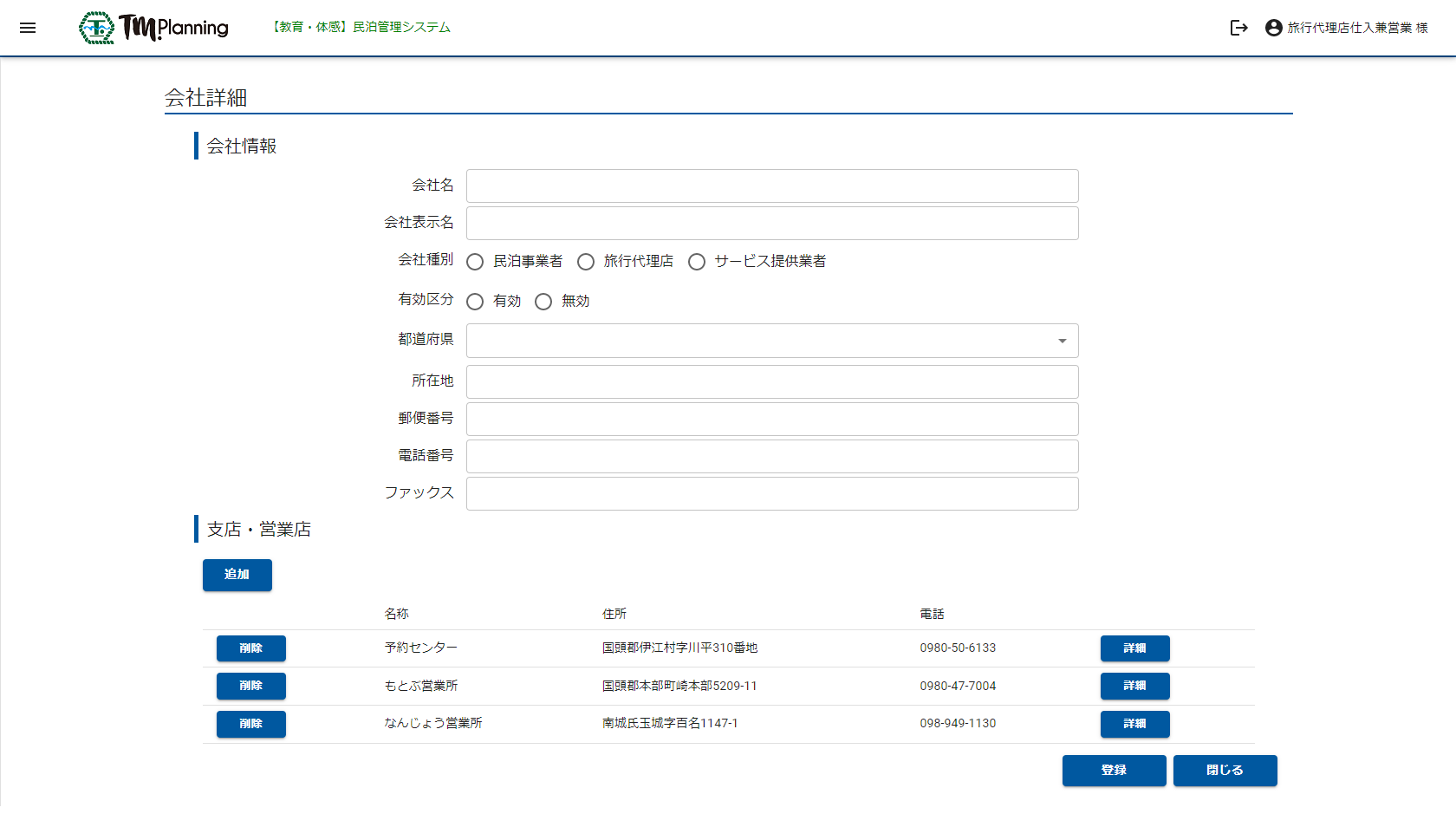
Task: Click the 追加 button to add branch
Action: point(237,575)
